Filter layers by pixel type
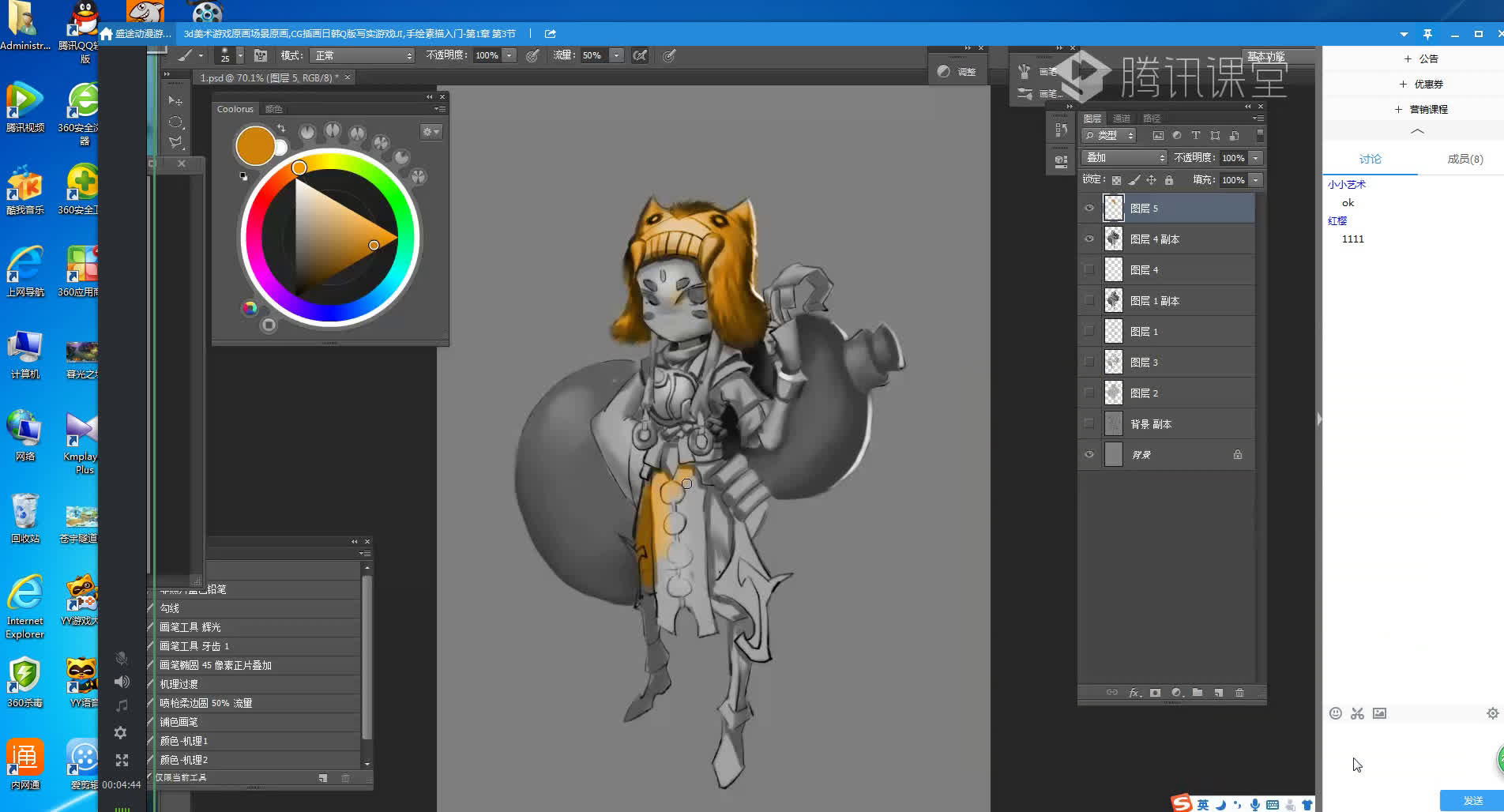Image resolution: width=1504 pixels, height=812 pixels. tap(1158, 135)
